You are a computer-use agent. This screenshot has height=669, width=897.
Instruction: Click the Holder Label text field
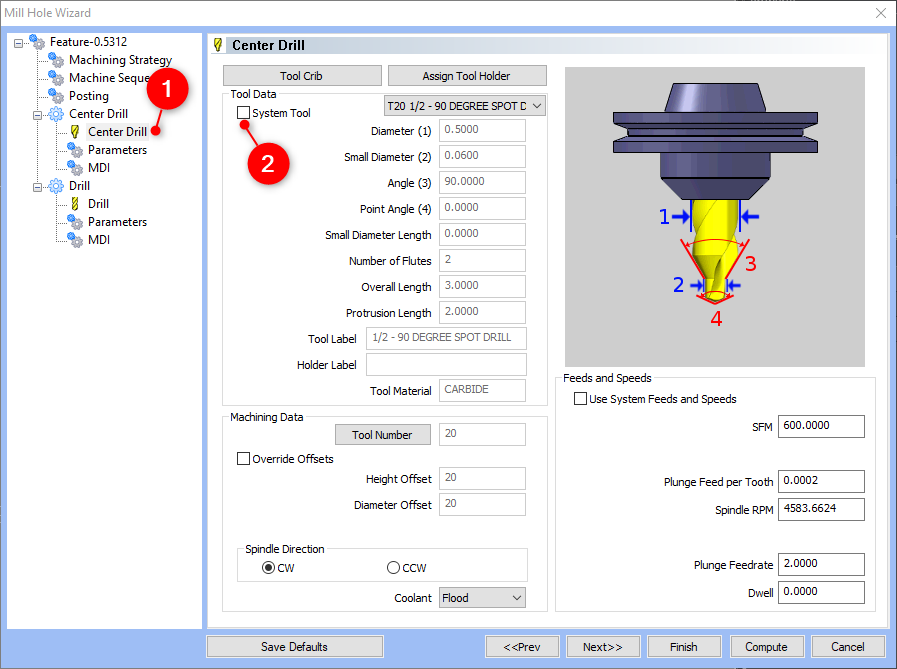(x=446, y=365)
